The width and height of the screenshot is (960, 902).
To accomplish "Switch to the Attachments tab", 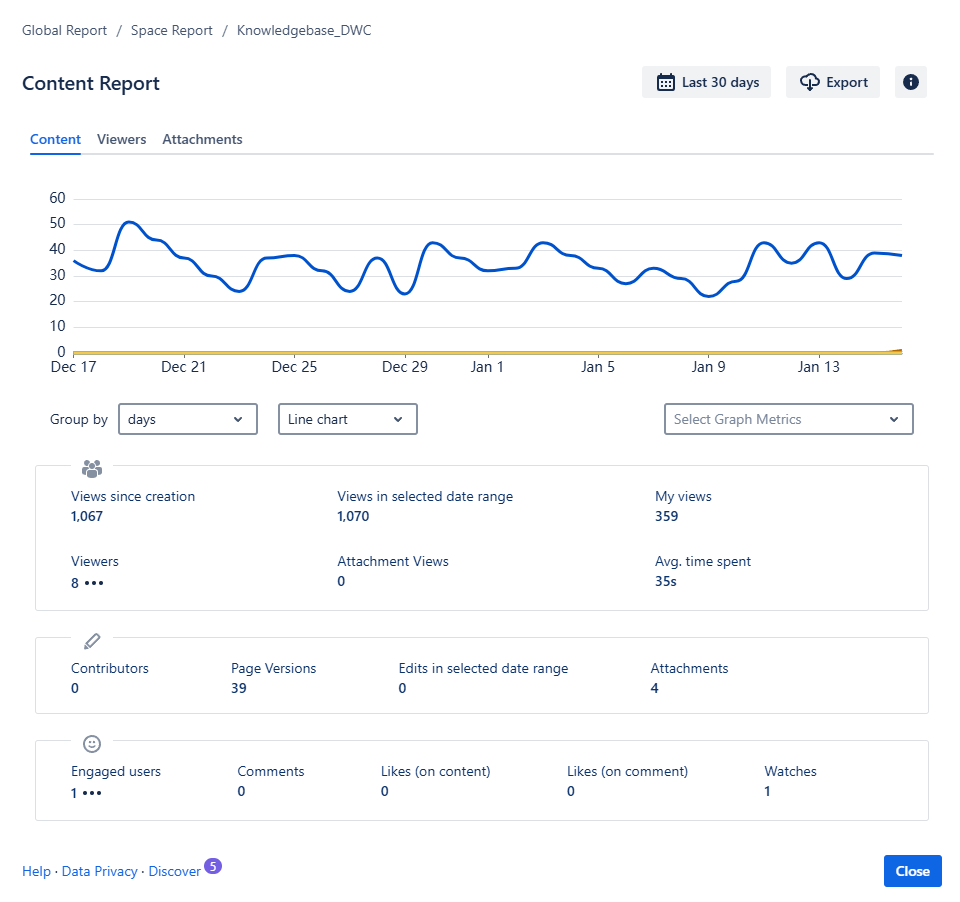I will (202, 139).
